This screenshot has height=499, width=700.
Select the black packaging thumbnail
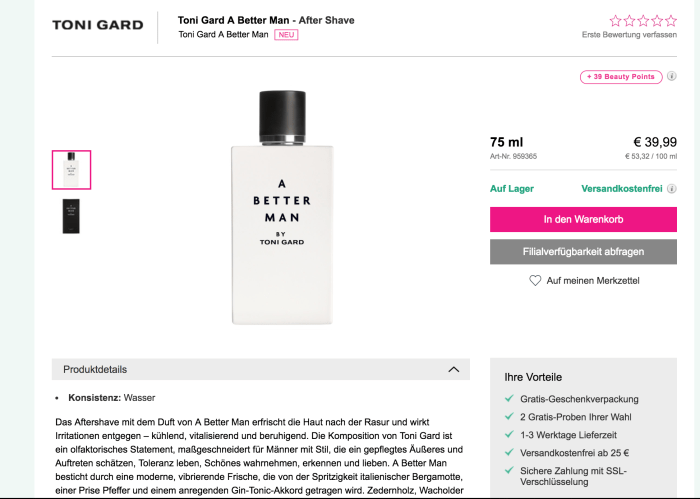71,215
